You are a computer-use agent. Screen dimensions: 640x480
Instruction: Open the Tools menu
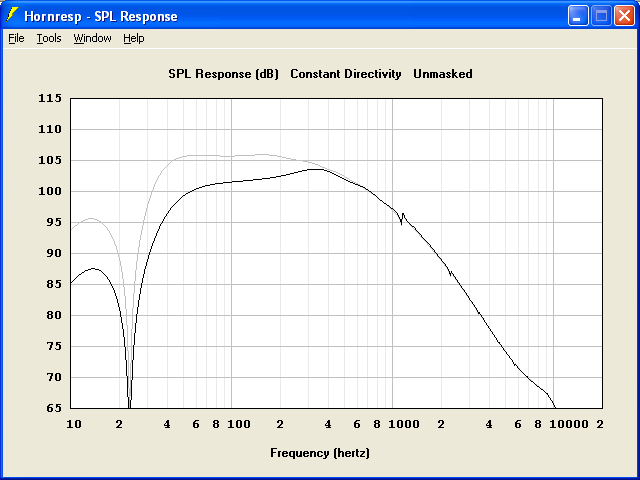[49, 38]
